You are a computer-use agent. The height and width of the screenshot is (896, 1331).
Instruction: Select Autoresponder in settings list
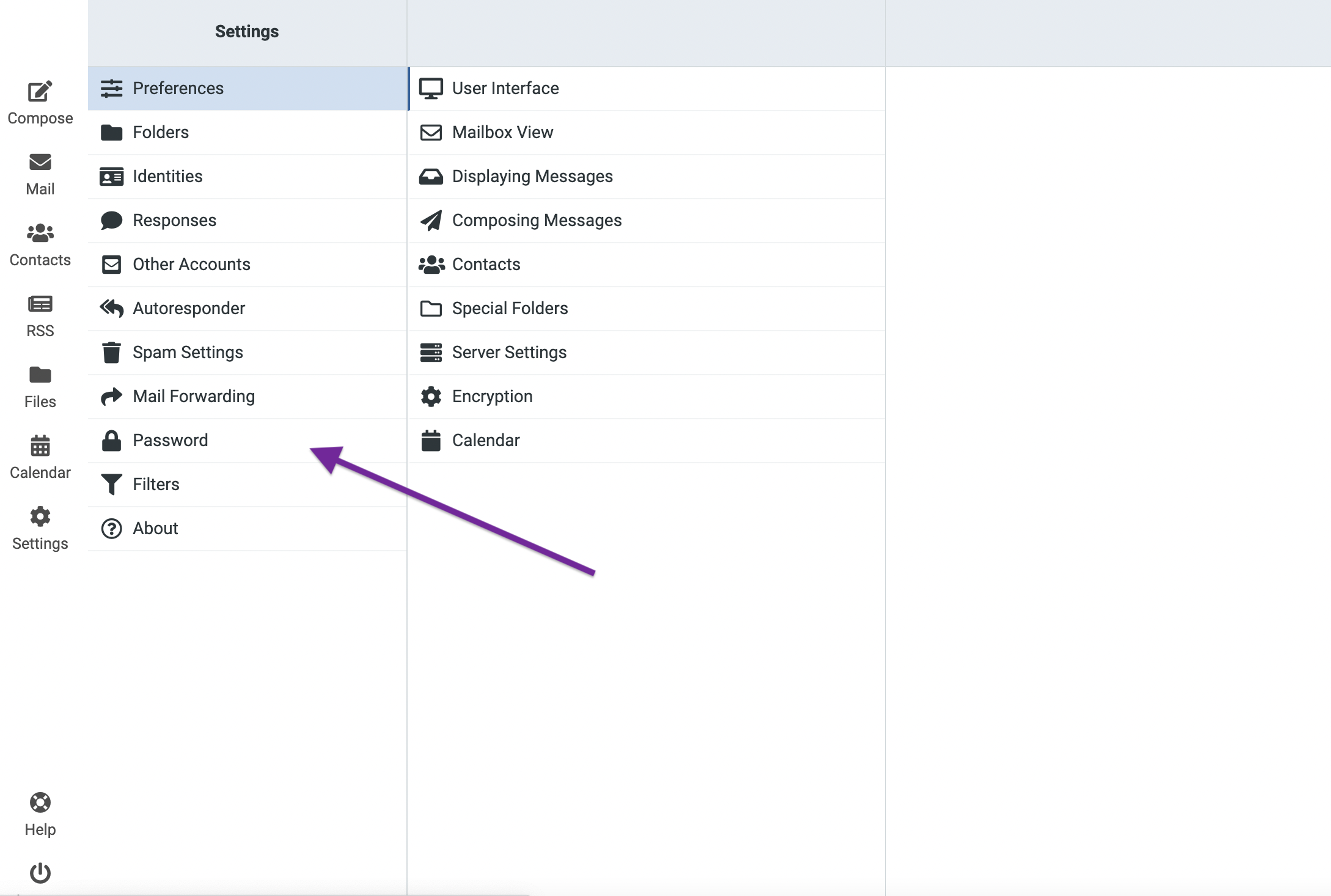pos(188,308)
